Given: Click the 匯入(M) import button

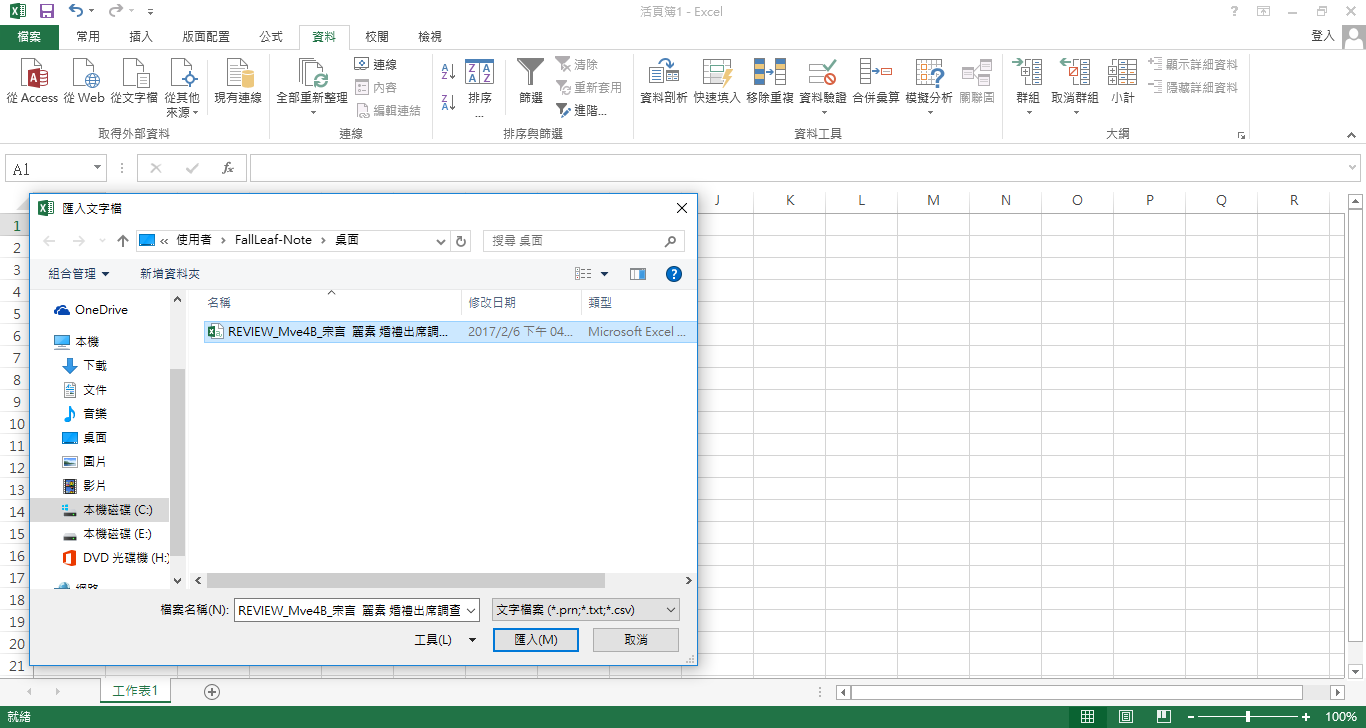Looking at the screenshot, I should point(536,640).
